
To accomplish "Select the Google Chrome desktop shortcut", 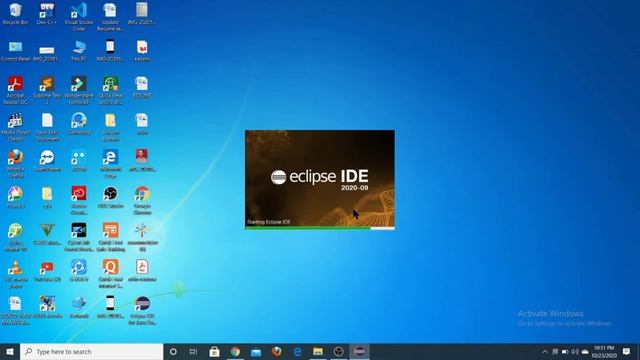I will coord(142,200).
